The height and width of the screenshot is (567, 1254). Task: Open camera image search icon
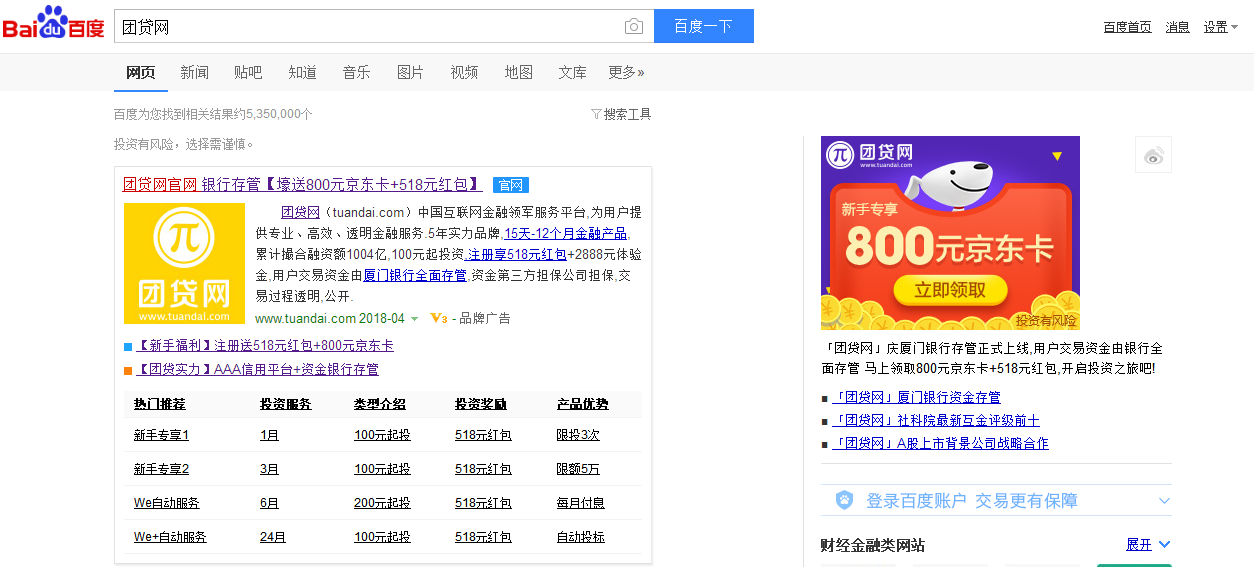click(634, 27)
